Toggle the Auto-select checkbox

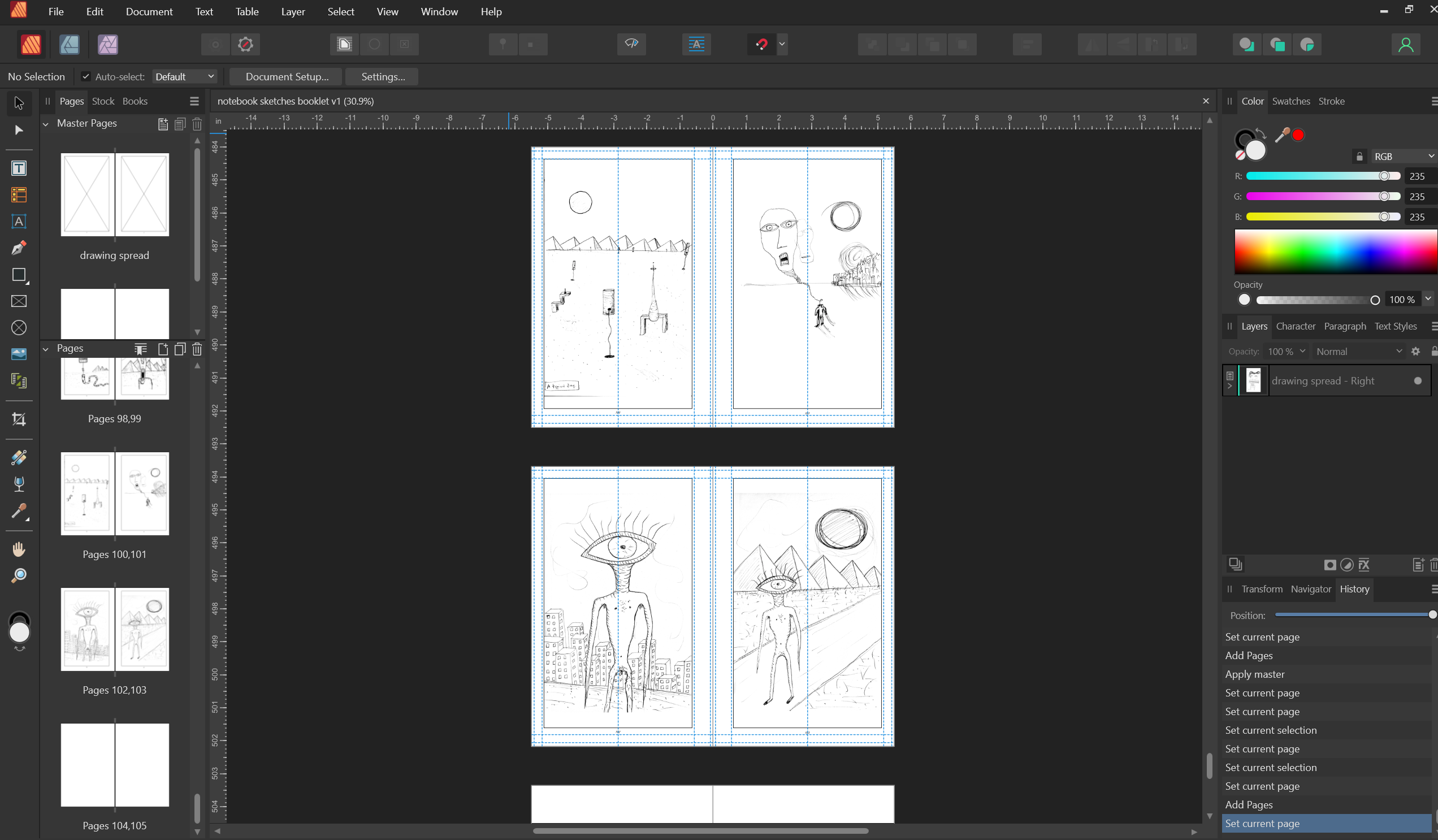pyautogui.click(x=85, y=76)
